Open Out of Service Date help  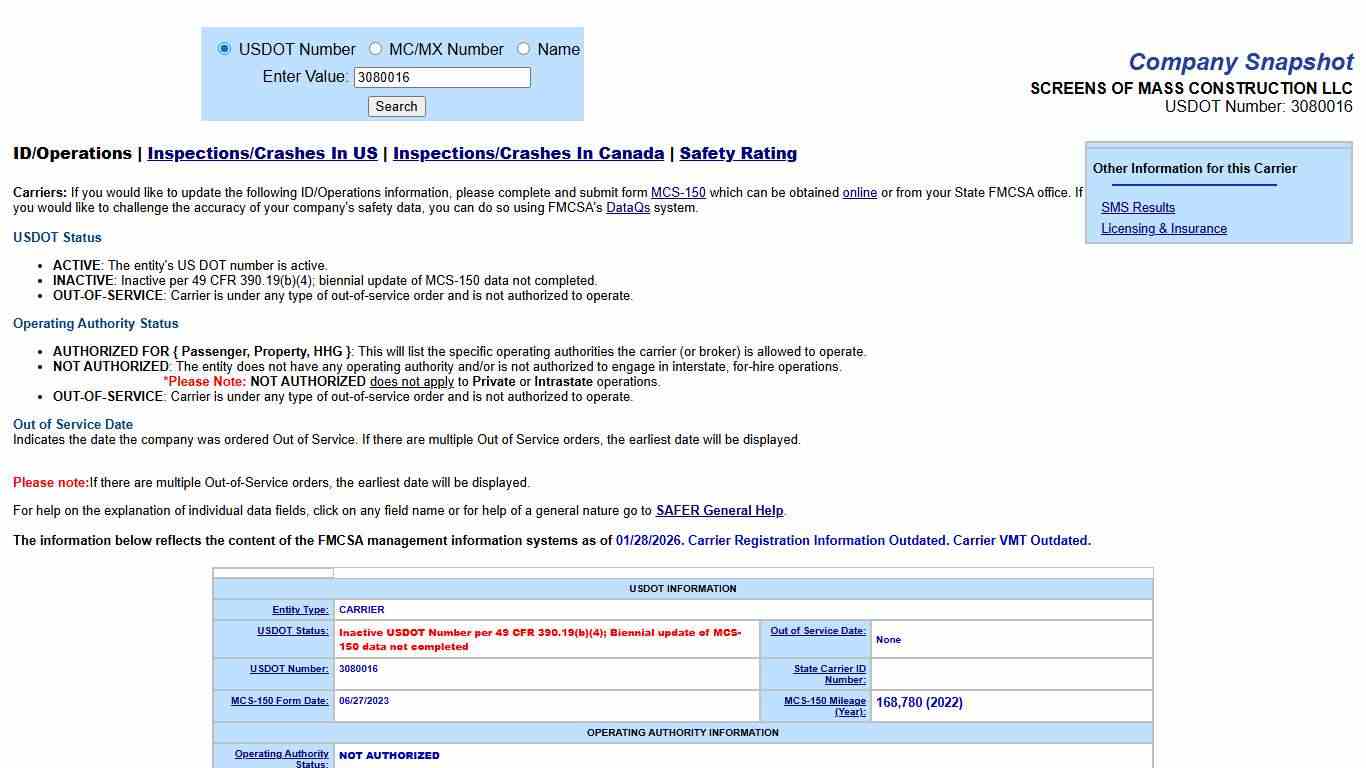[x=818, y=631]
